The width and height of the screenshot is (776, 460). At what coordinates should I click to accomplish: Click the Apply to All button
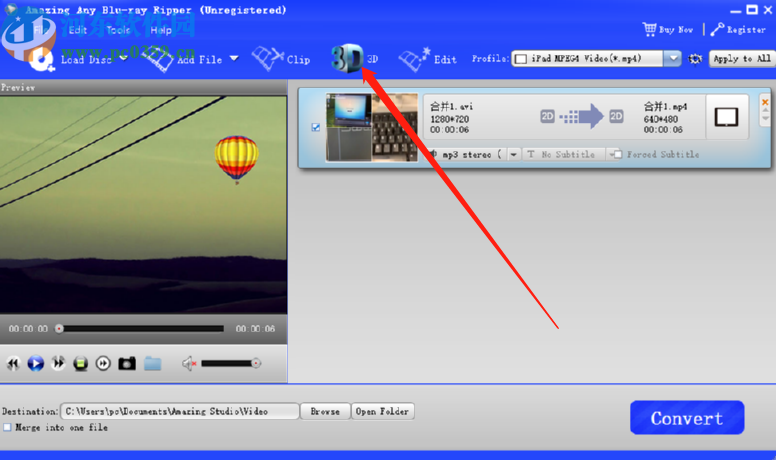[x=742, y=58]
